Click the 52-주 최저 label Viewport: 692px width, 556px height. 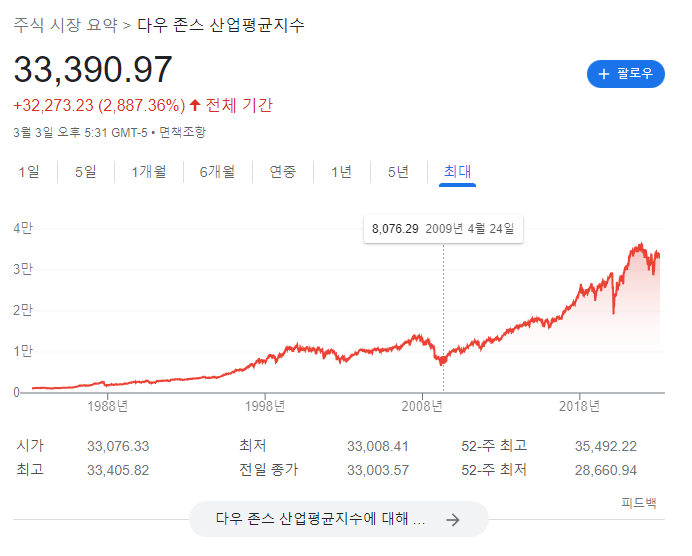494,469
